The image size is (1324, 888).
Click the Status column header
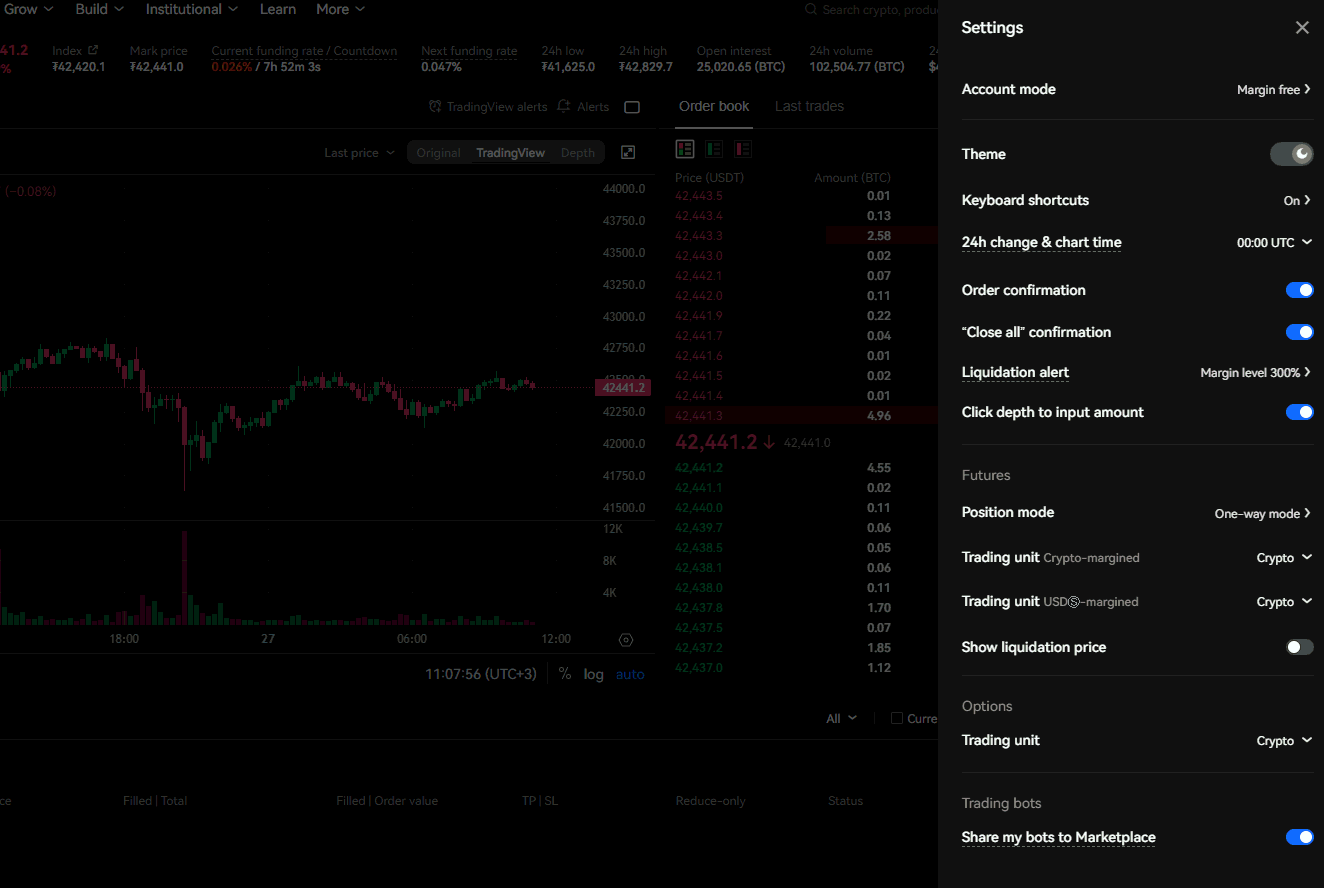845,801
